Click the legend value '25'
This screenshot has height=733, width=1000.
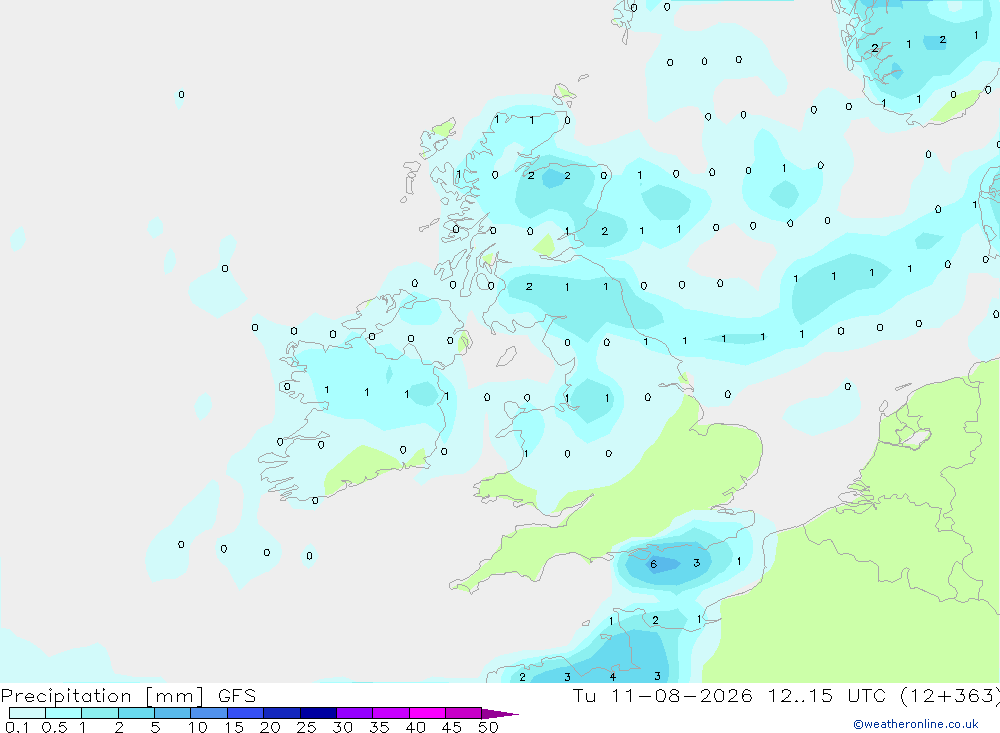(306, 727)
